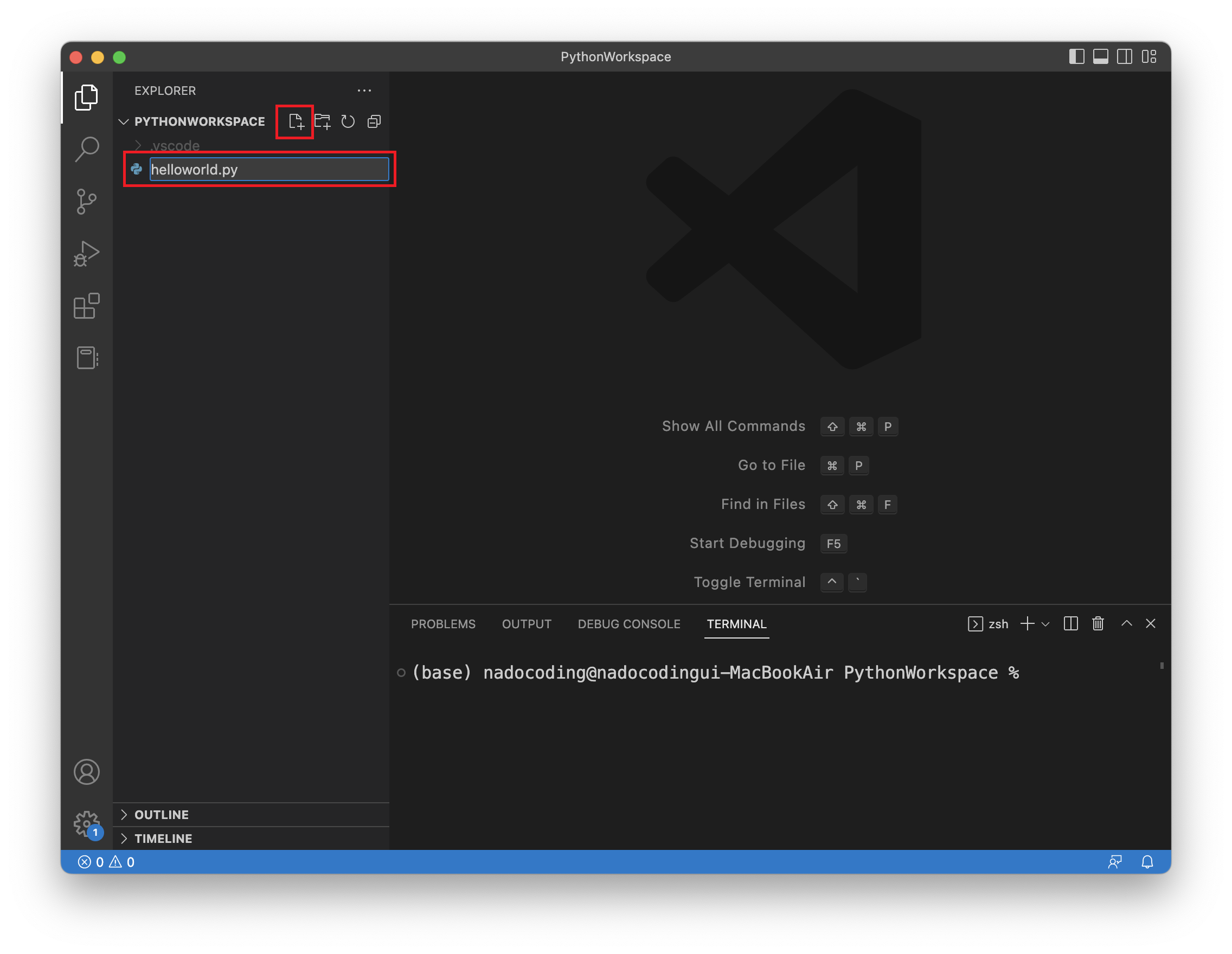Open the Search view in activity bar
Screen dimensions: 1232x954
(86, 150)
